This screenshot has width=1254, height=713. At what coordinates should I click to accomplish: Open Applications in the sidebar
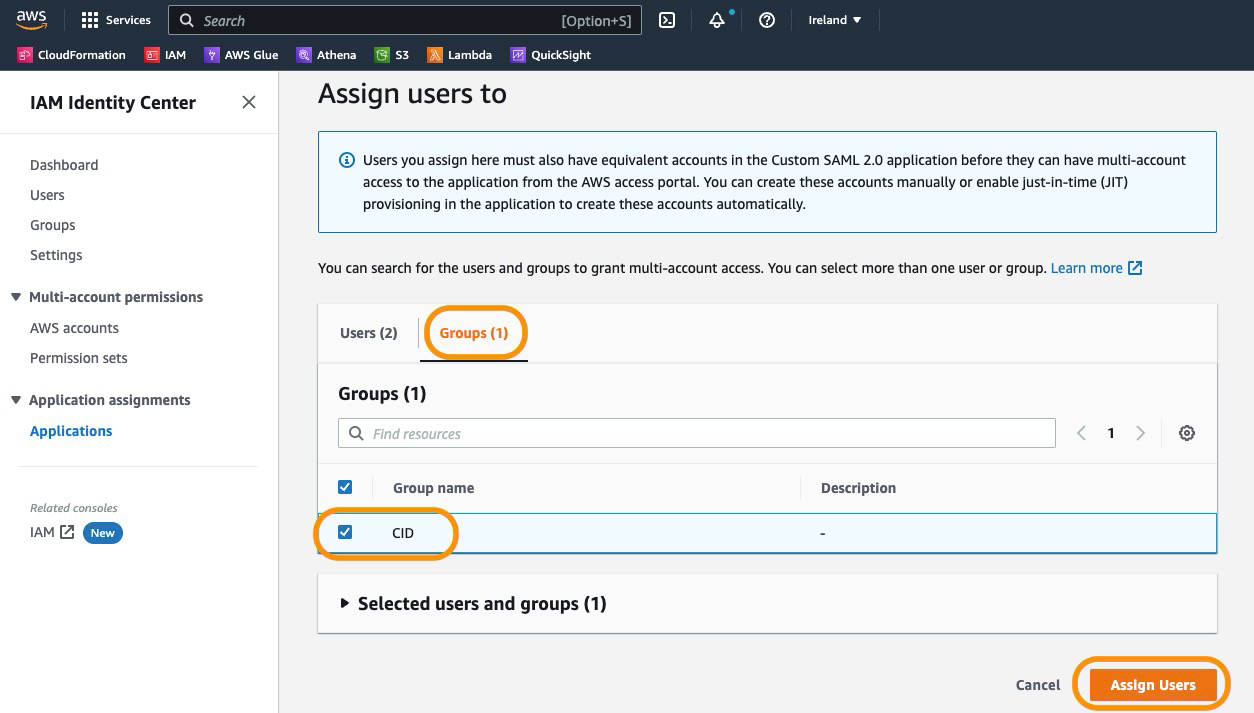point(71,431)
